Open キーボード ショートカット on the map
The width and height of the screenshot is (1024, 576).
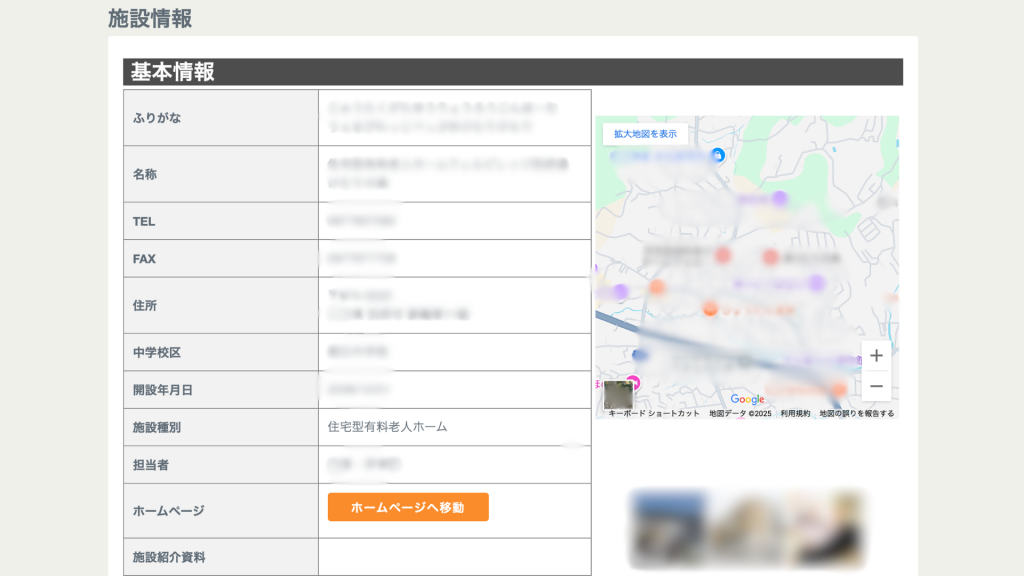654,413
